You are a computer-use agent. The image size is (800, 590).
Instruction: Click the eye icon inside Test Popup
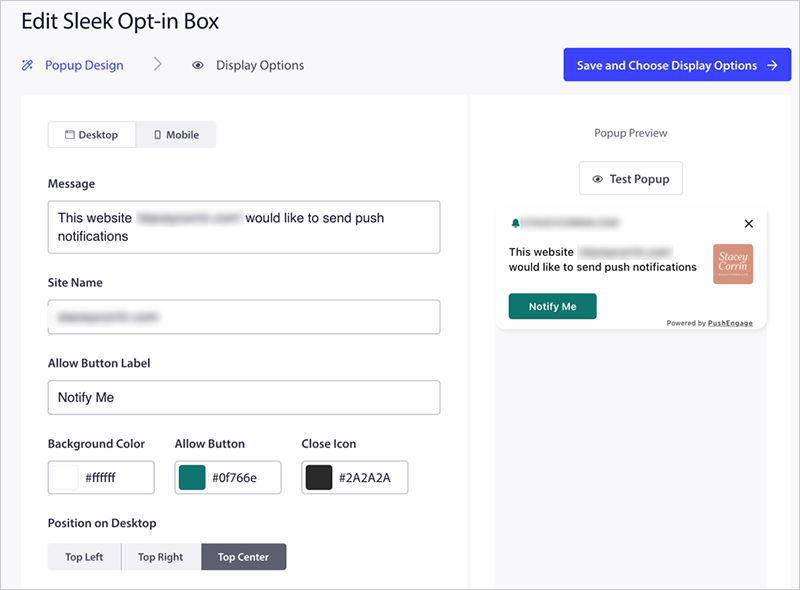pos(596,178)
